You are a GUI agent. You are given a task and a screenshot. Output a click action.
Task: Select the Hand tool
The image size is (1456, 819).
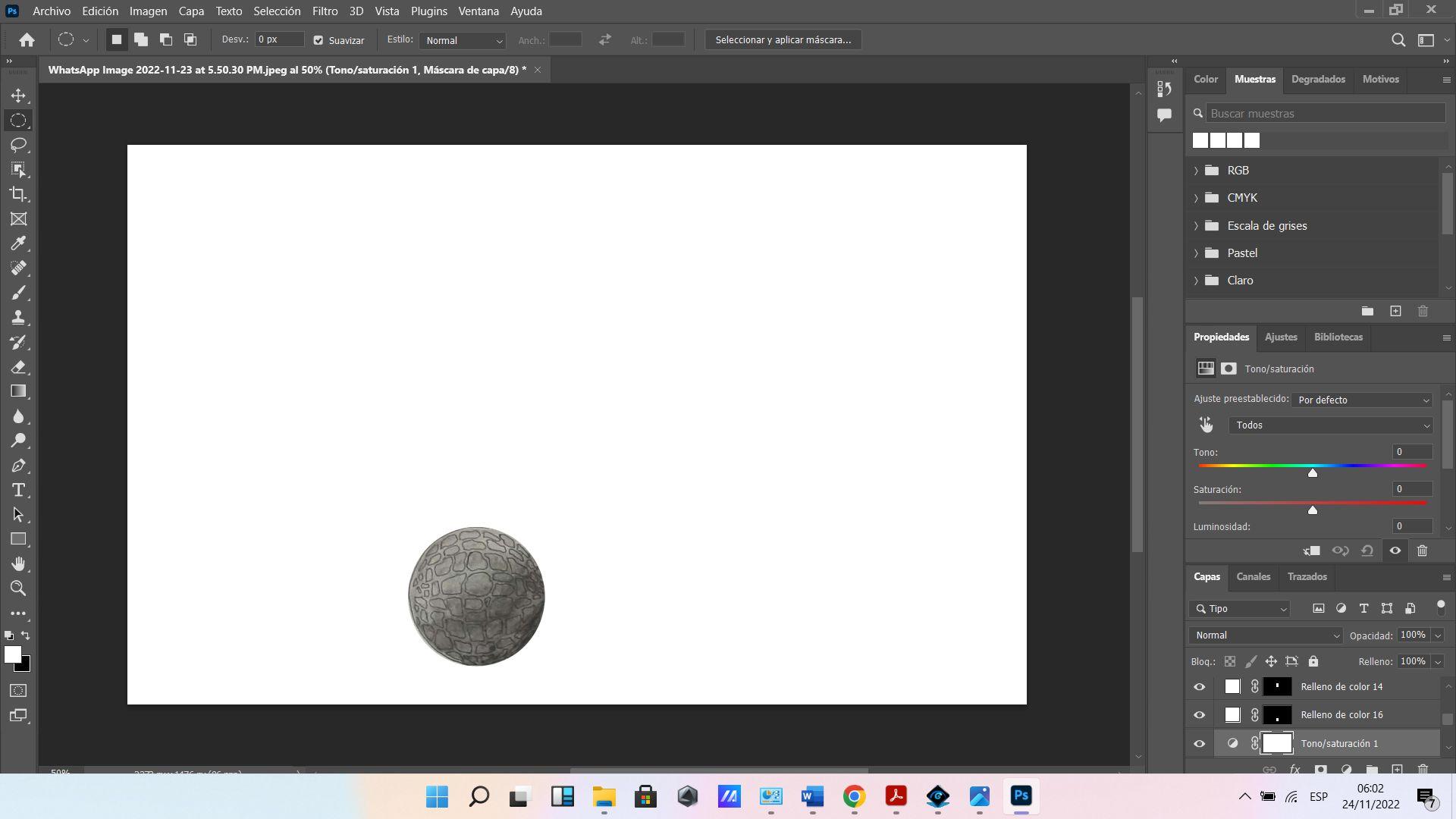point(18,563)
